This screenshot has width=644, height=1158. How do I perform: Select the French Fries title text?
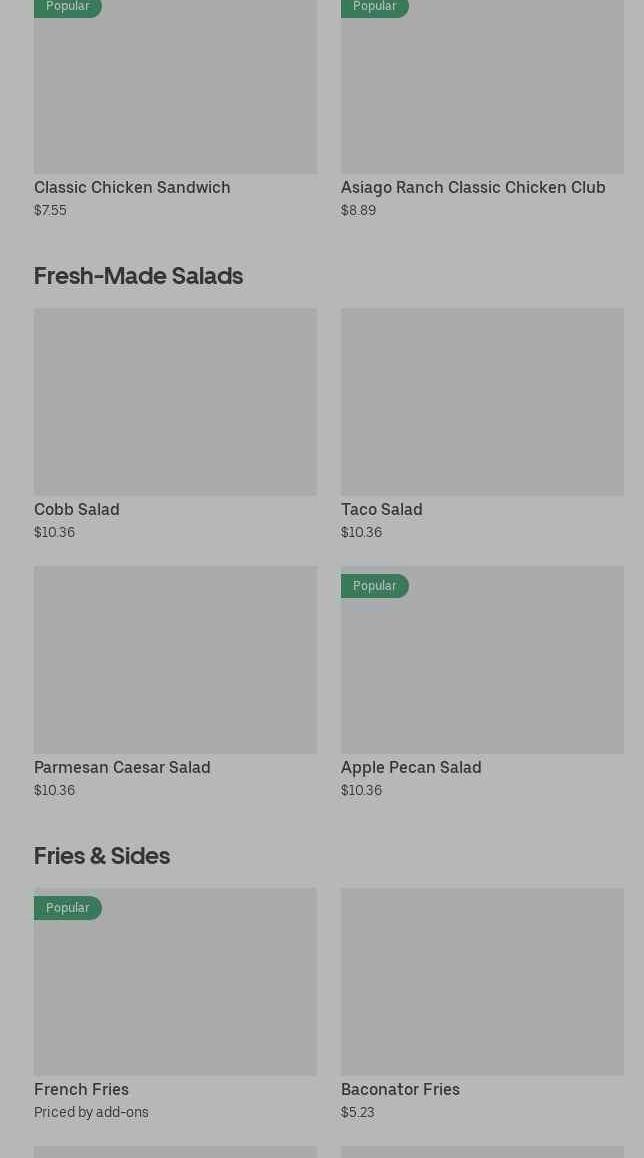tap(81, 1089)
